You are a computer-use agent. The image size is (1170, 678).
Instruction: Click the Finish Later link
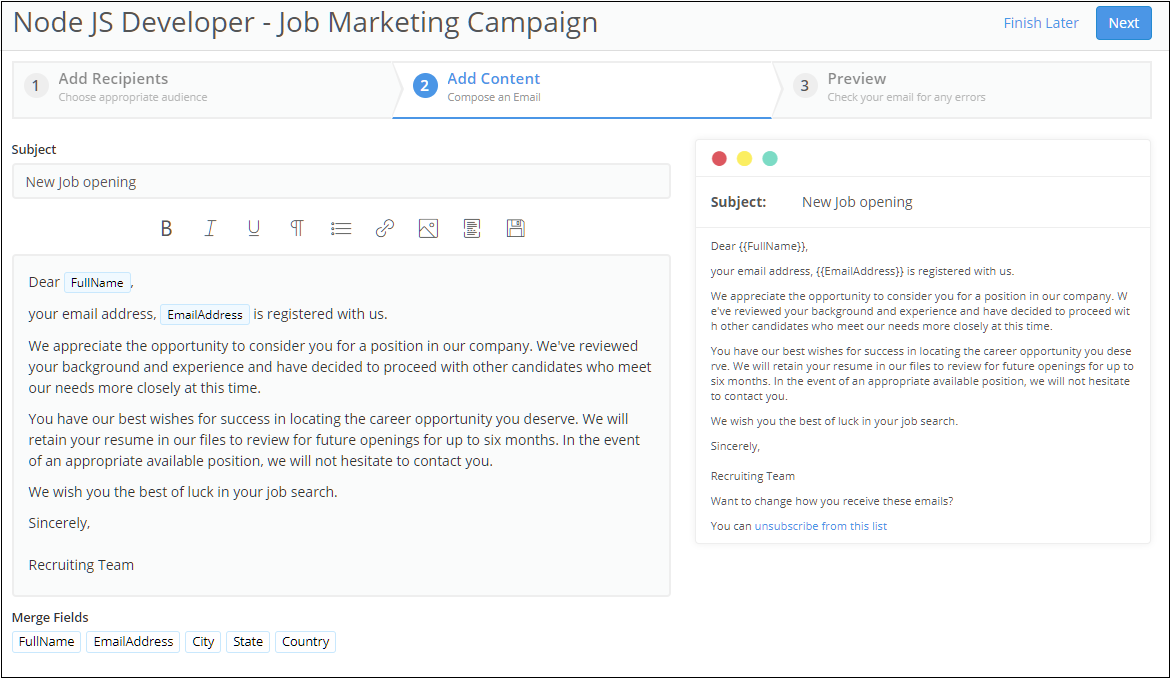pyautogui.click(x=1041, y=23)
